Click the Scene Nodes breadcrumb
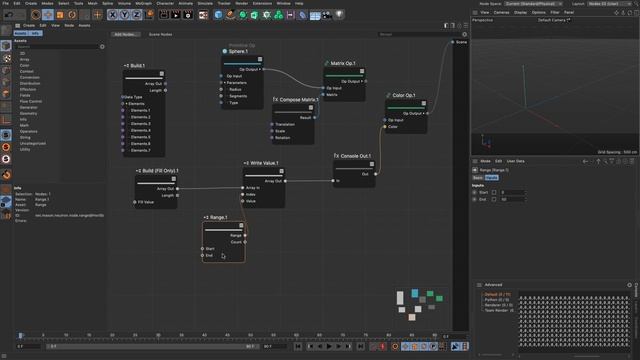 coord(160,34)
